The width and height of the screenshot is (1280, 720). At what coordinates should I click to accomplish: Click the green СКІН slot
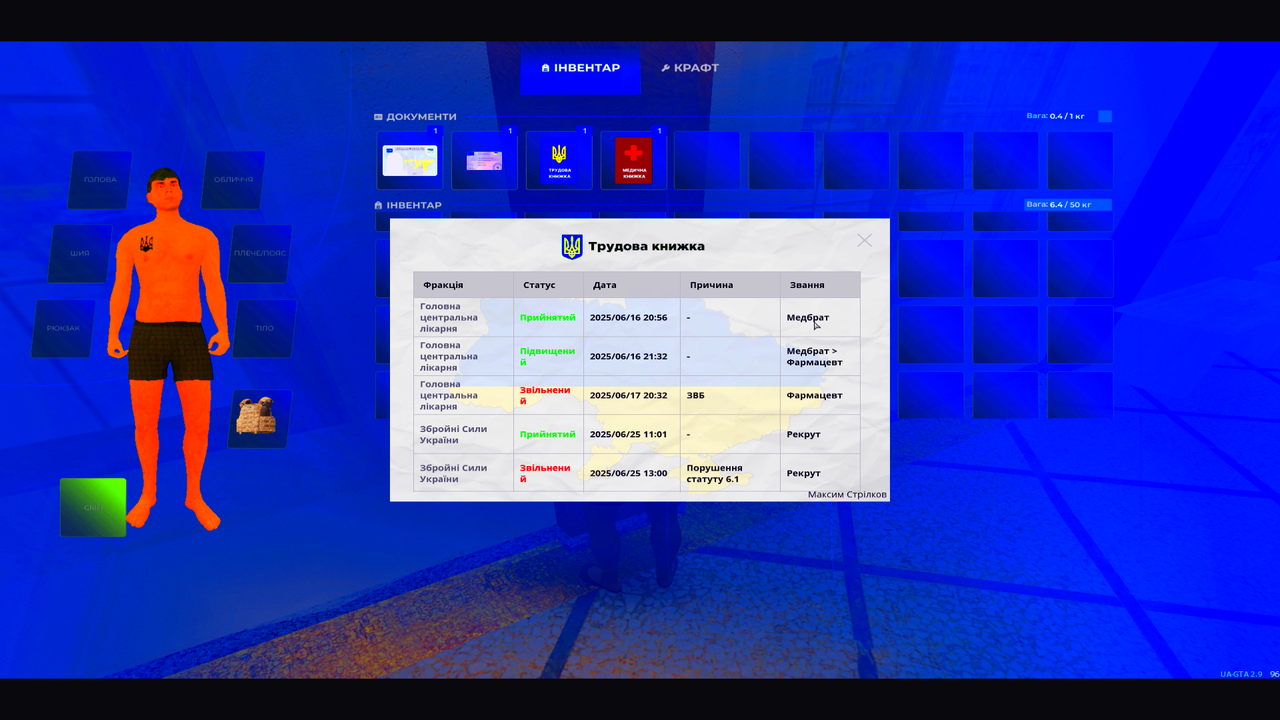(x=93, y=507)
